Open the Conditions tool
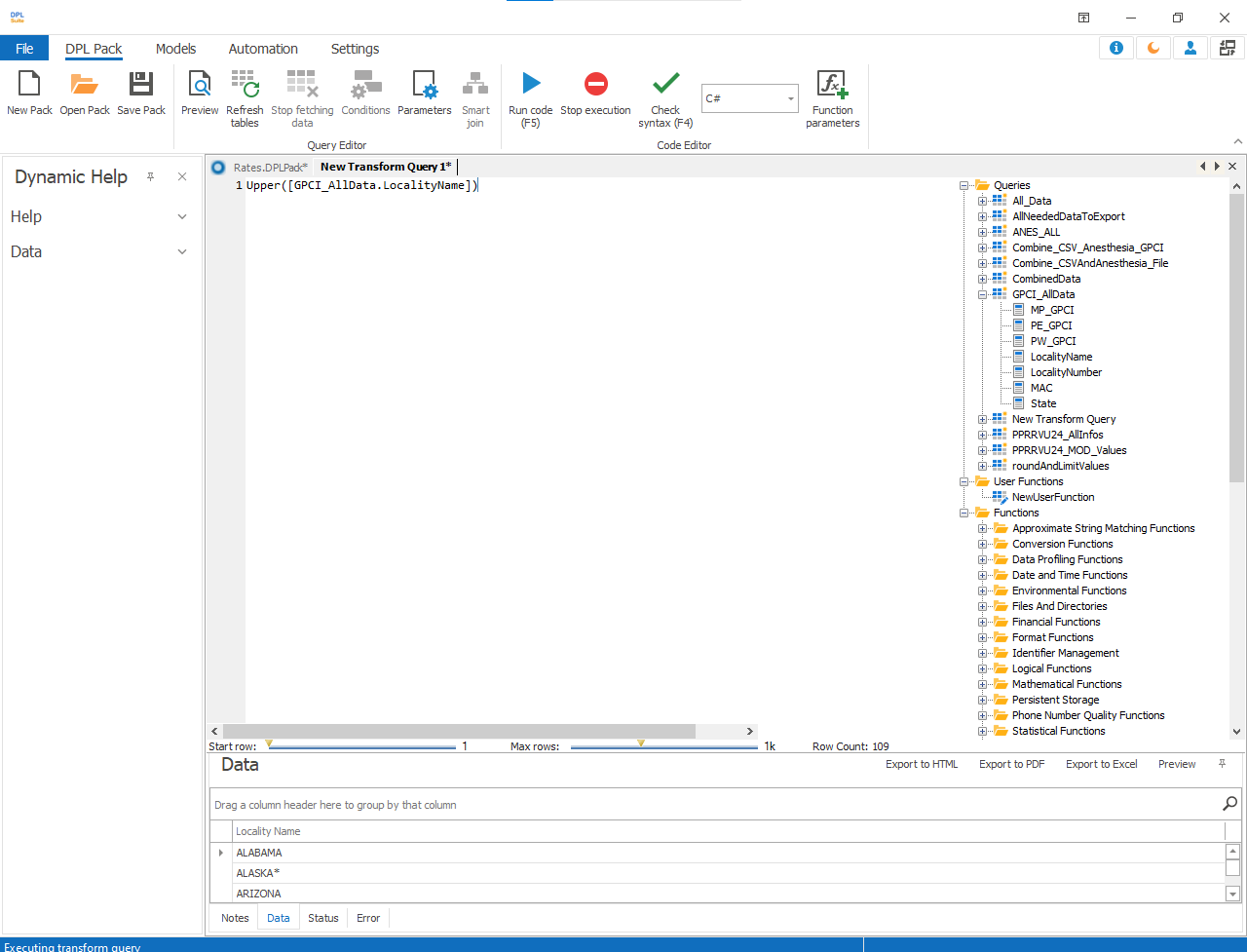 point(366,95)
